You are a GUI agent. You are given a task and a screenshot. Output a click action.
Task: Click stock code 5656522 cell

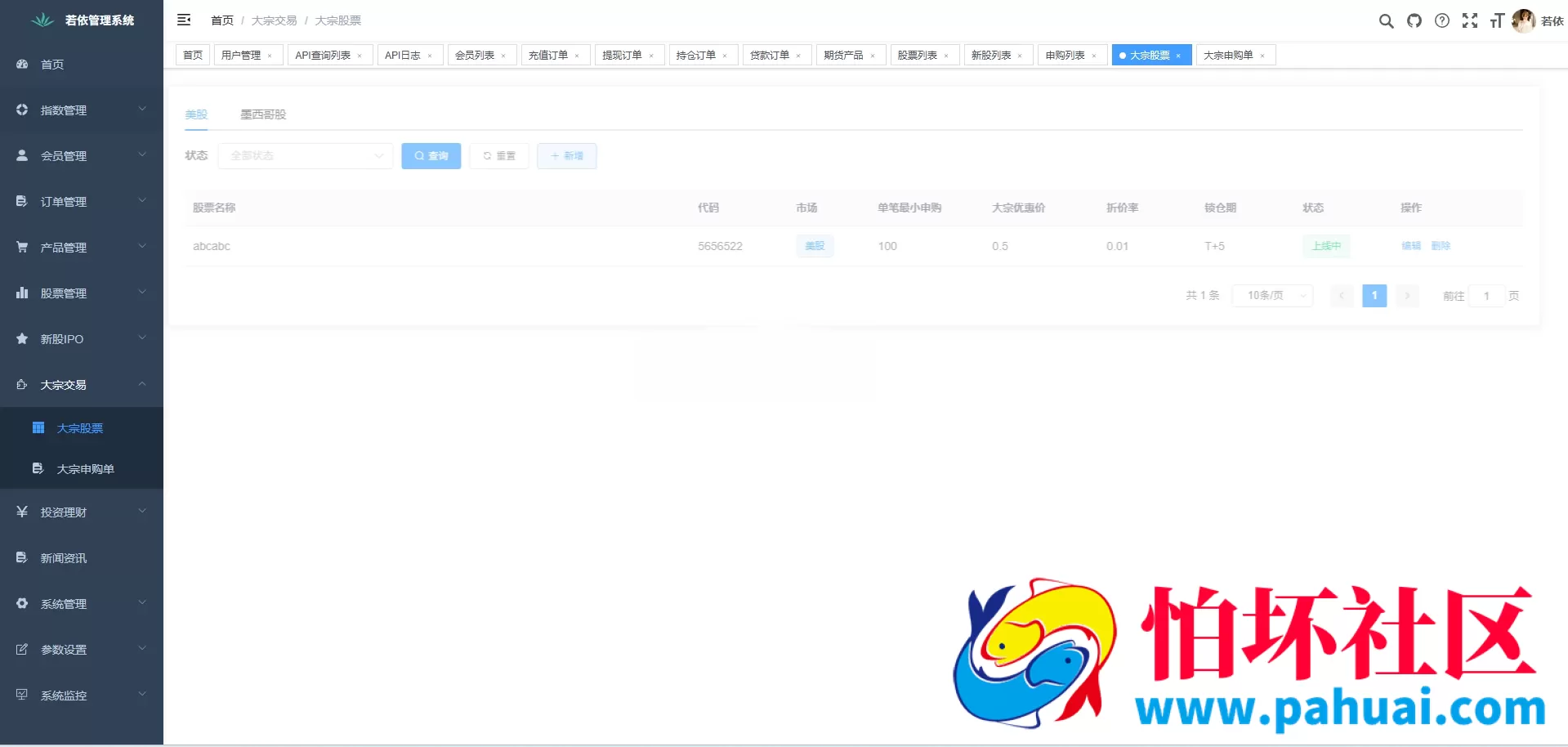720,246
